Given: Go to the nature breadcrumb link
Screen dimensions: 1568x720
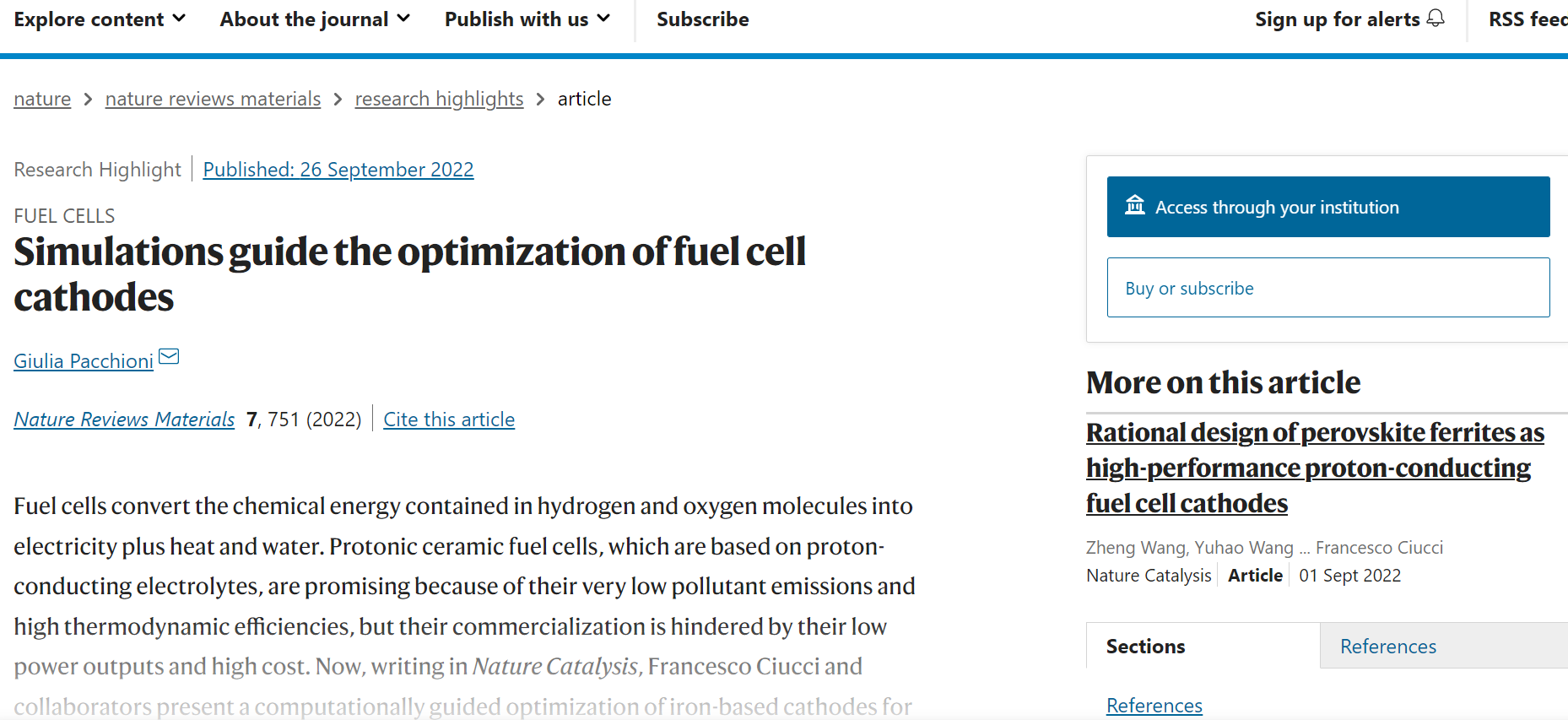Looking at the screenshot, I should (42, 99).
